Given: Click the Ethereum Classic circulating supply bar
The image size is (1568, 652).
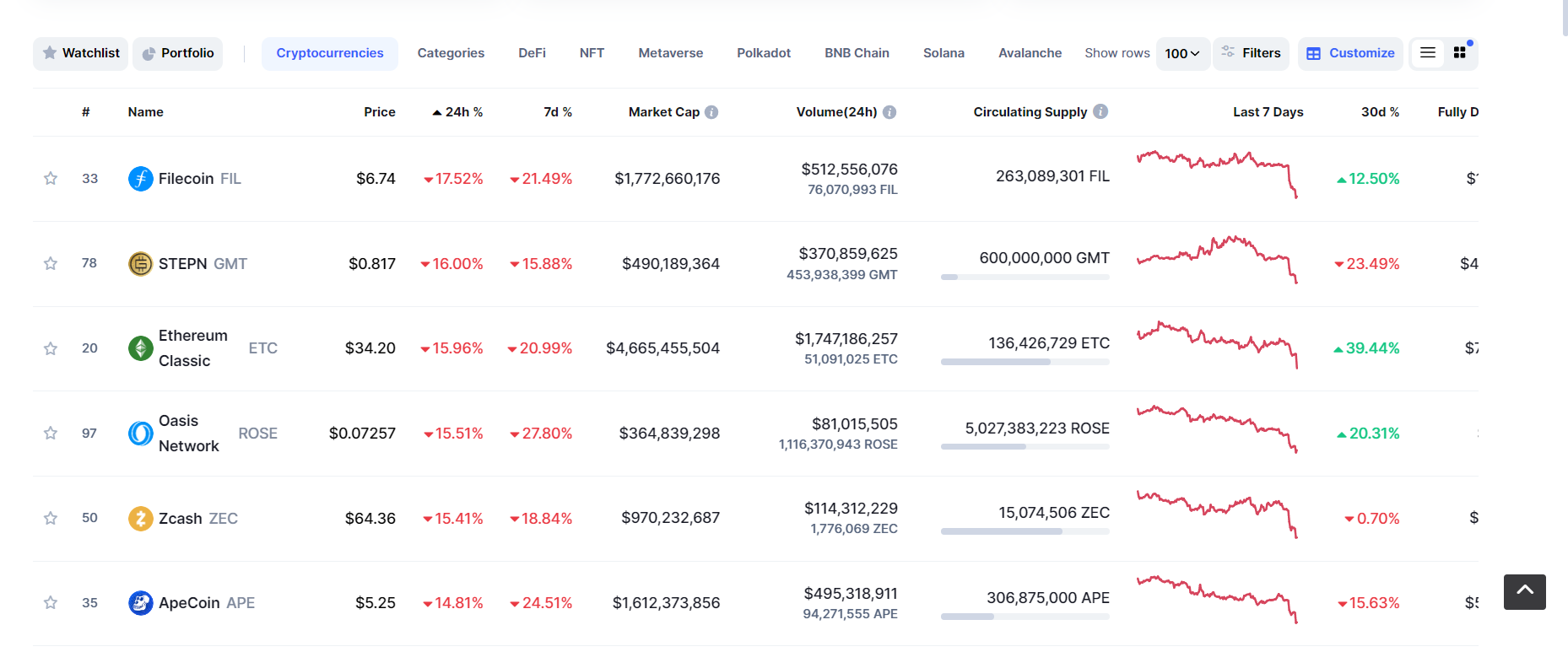Looking at the screenshot, I should tap(1025, 362).
